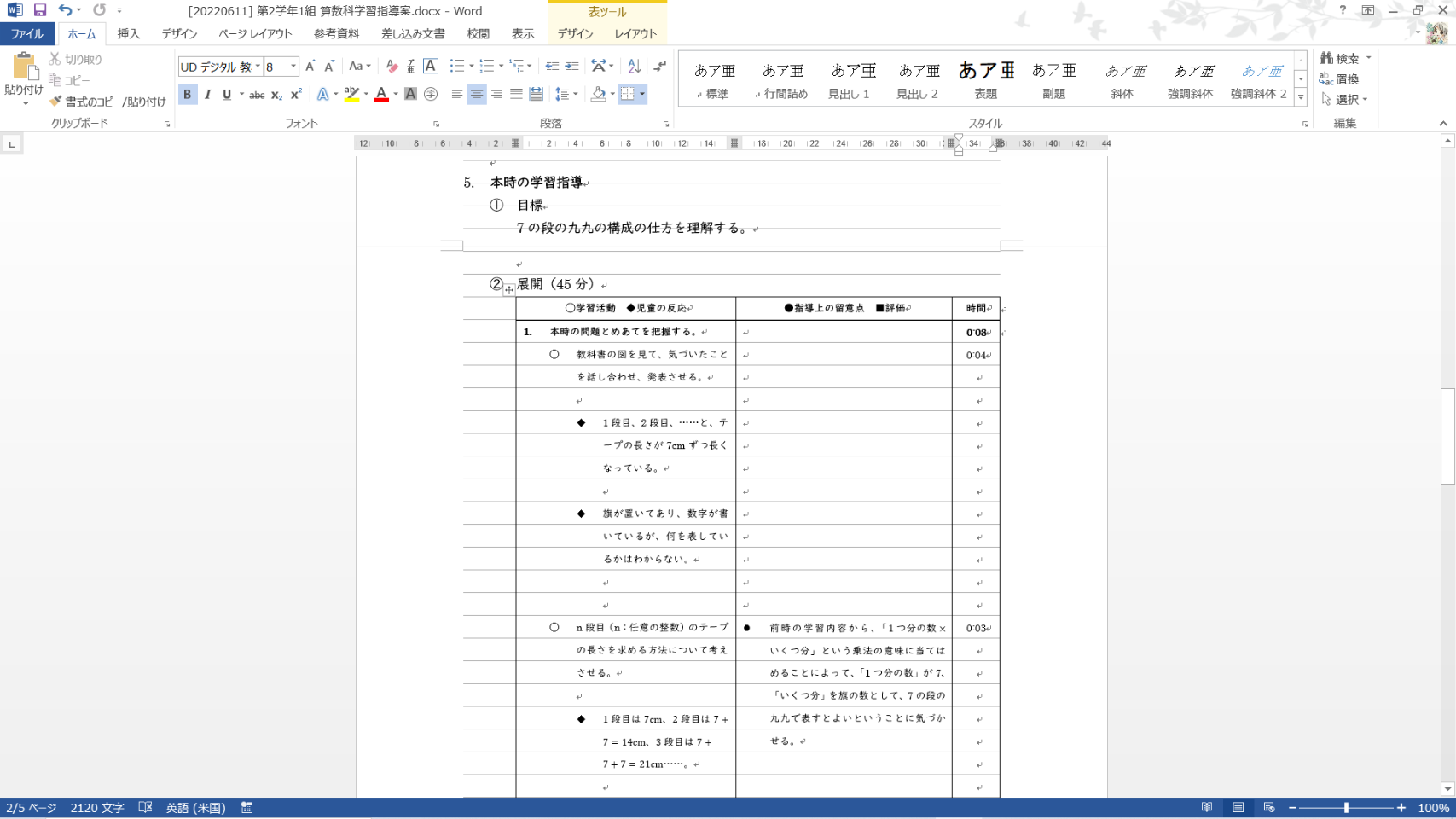Open the borders dropdown arrow
Viewport: 1456px width, 819px height.
642,95
